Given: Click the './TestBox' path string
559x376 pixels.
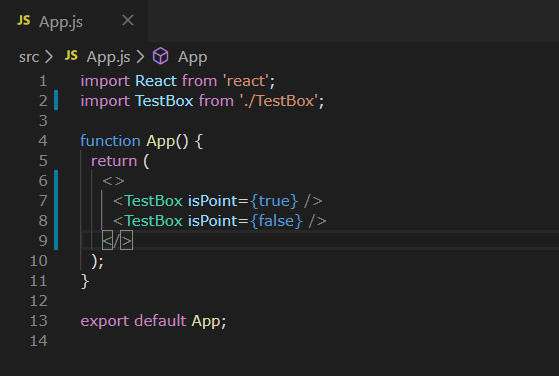Looking at the screenshot, I should coord(279,101).
